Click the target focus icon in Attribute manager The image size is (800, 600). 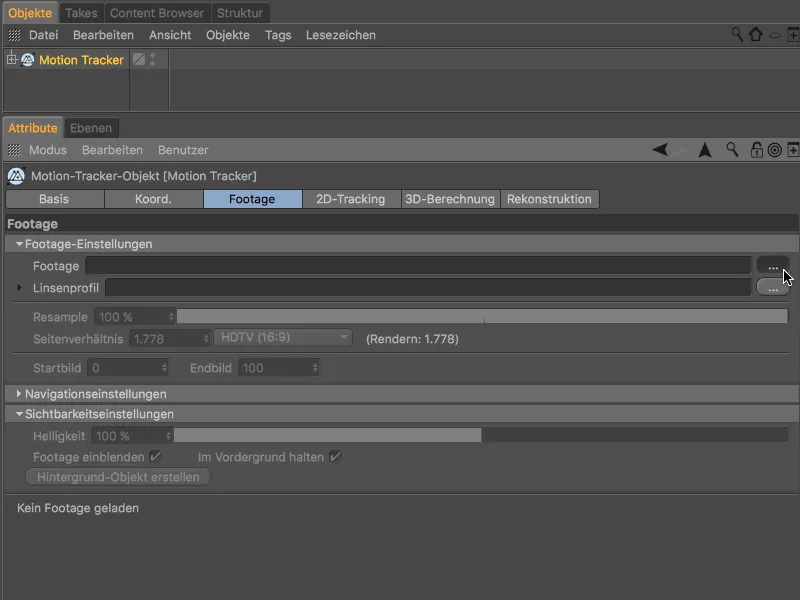776,148
